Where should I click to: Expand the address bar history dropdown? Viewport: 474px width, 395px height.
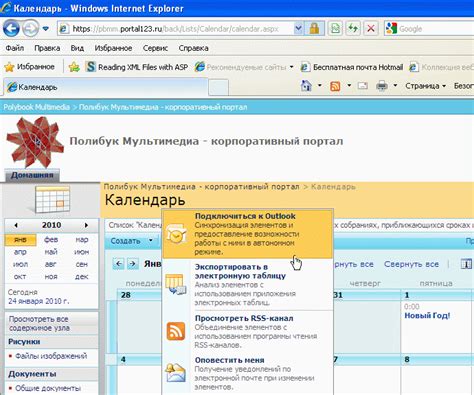coord(298,29)
